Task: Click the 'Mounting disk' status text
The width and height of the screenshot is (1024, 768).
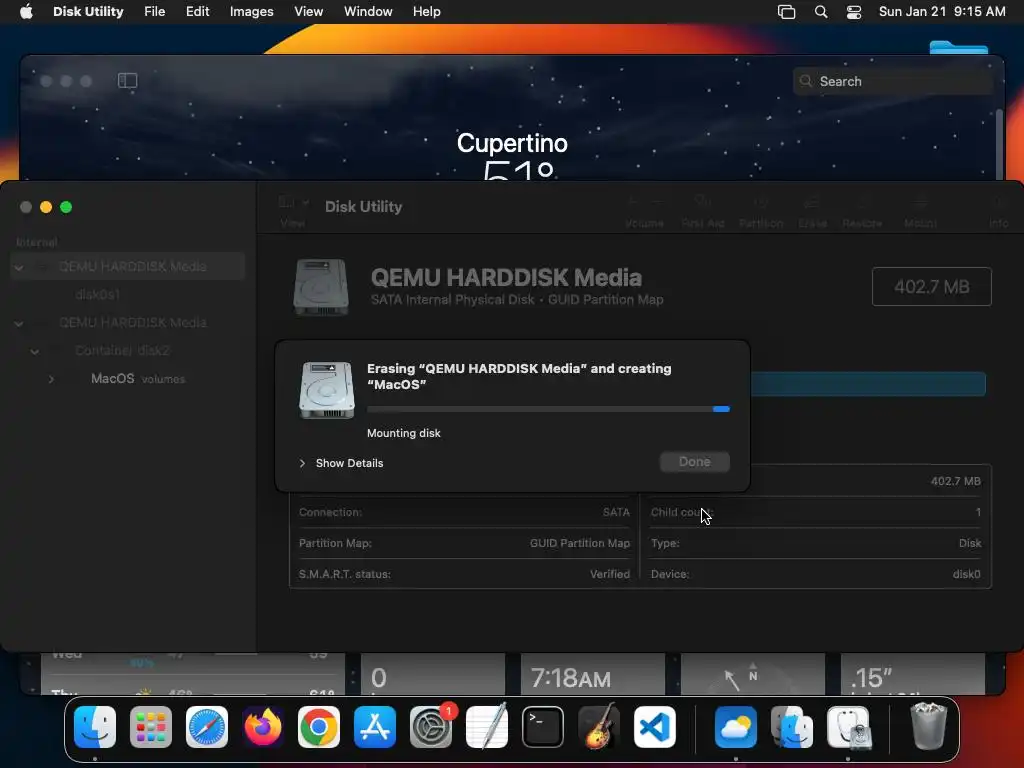Action: (404, 433)
